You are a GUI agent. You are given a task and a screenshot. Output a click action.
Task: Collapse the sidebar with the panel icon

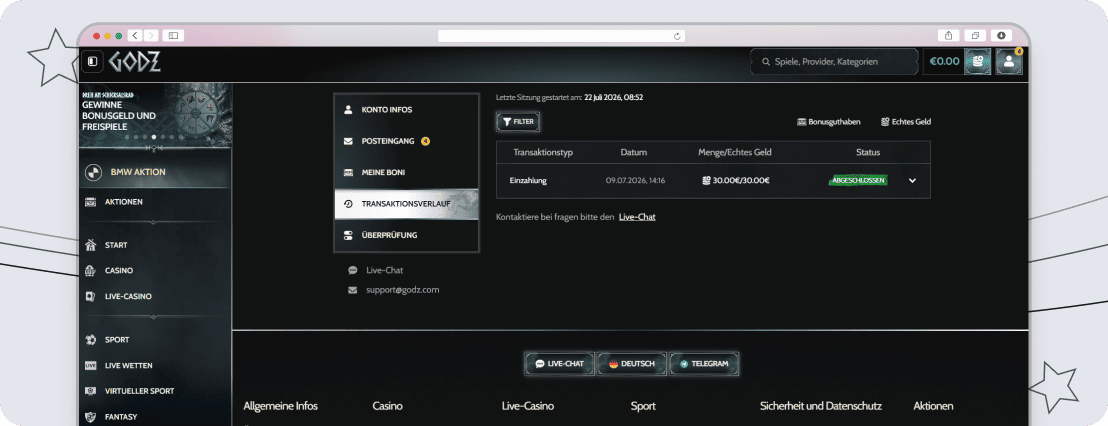click(x=93, y=61)
